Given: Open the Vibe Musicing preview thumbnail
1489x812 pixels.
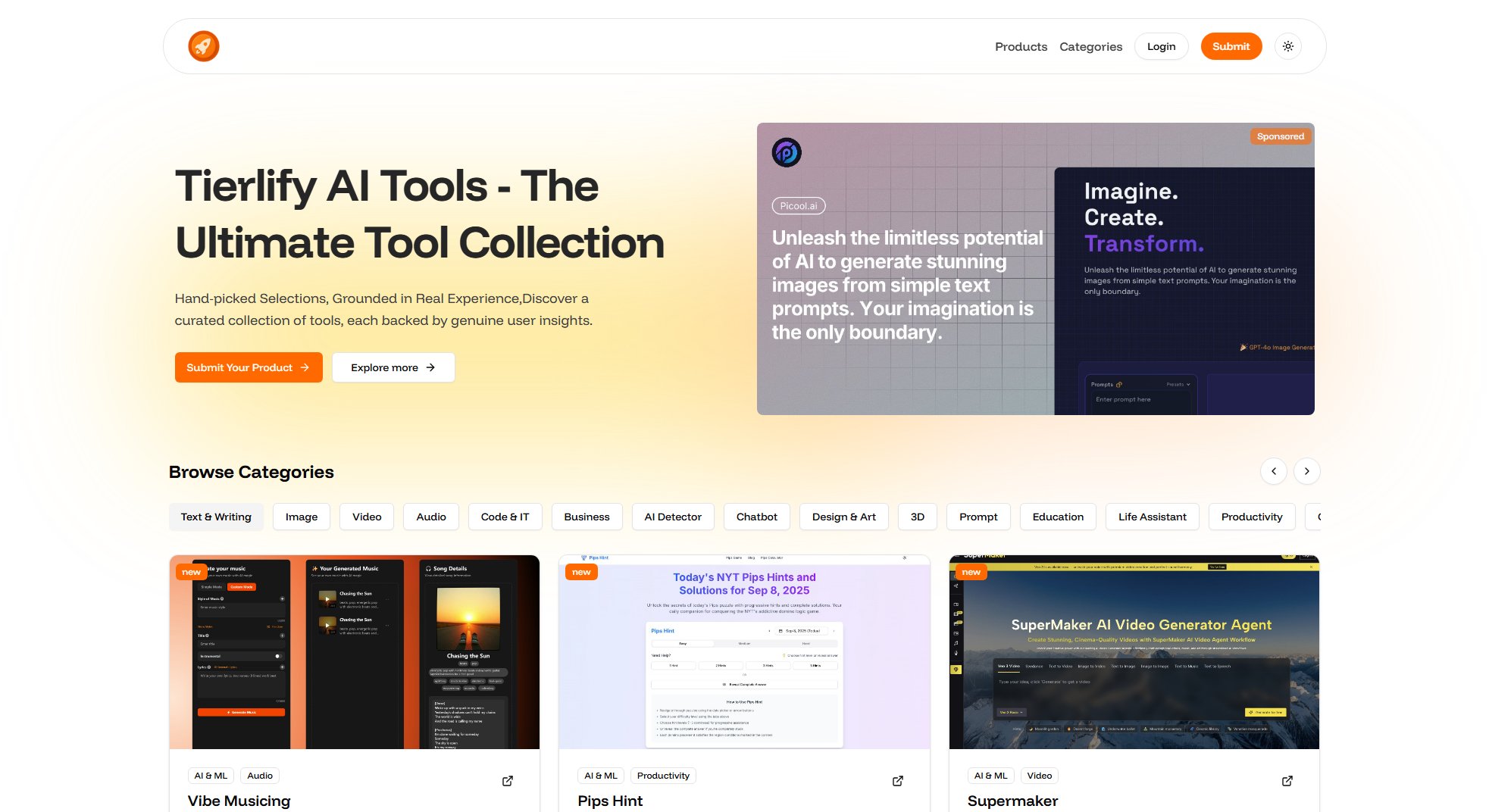Looking at the screenshot, I should pyautogui.click(x=355, y=652).
